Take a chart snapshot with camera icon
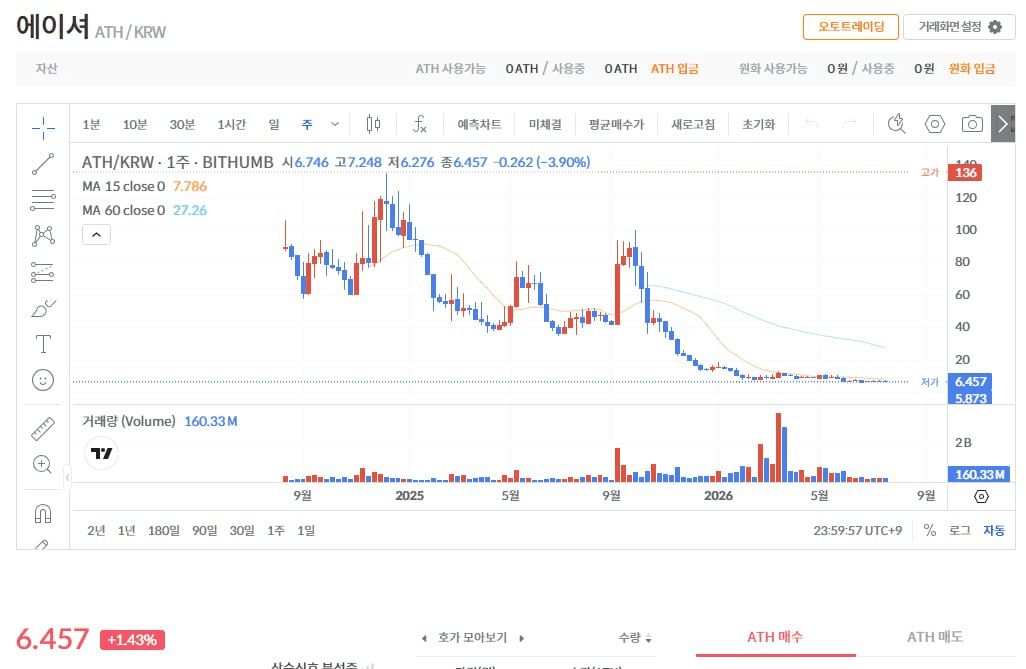Image resolution: width=1026 pixels, height=669 pixels. coord(972,124)
